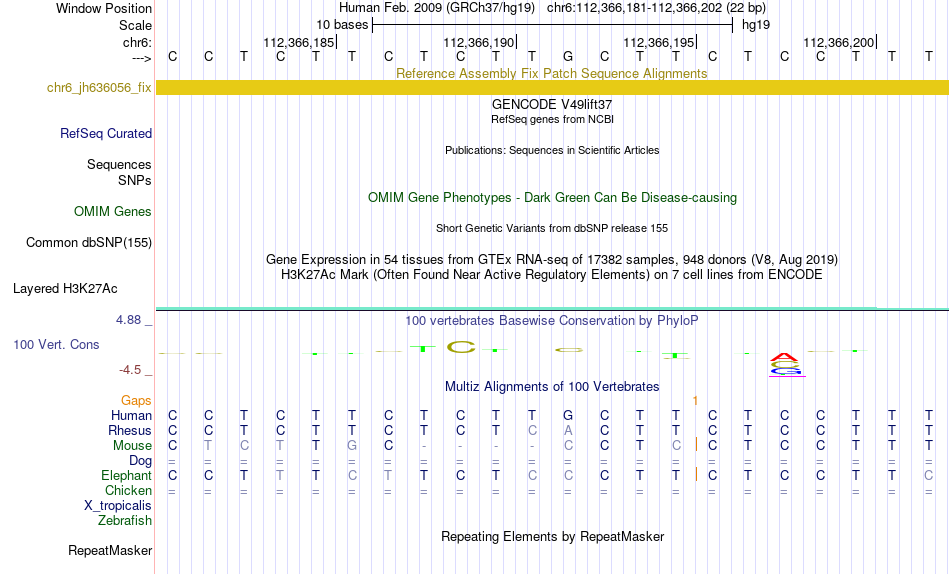The height and width of the screenshot is (574, 950).
Task: Select the Elephant species label
Action: (127, 476)
